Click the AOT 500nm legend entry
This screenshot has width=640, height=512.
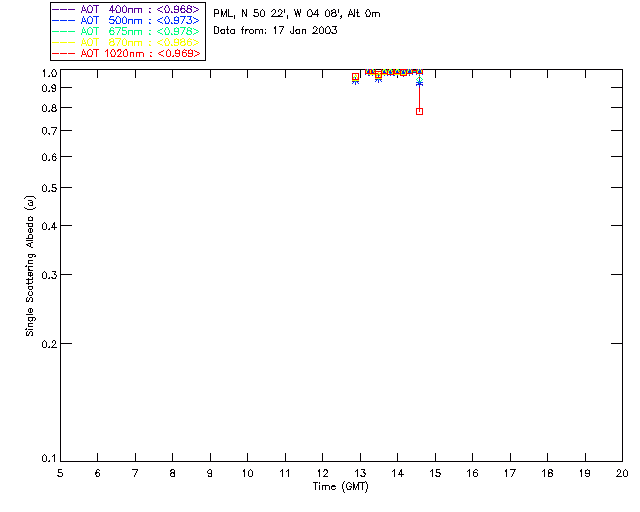click(x=126, y=20)
